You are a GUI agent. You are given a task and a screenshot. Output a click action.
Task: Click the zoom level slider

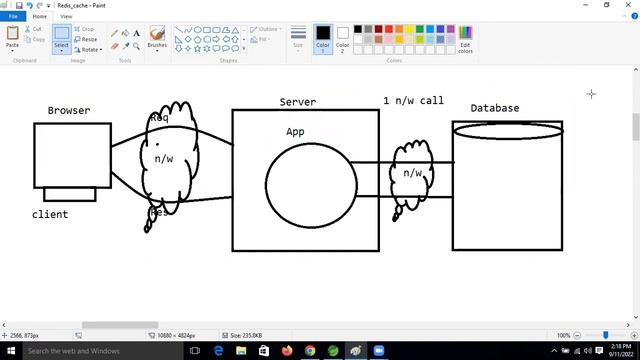(605, 335)
